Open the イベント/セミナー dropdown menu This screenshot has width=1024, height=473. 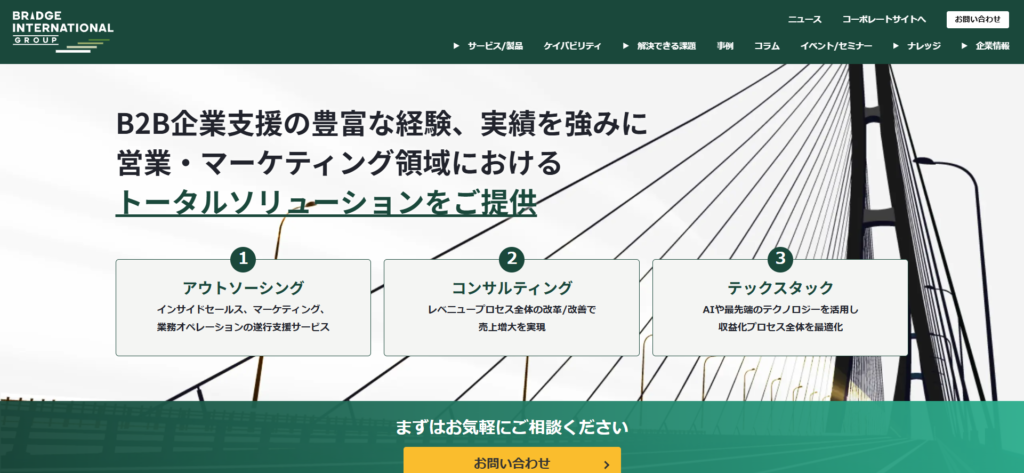click(x=836, y=46)
